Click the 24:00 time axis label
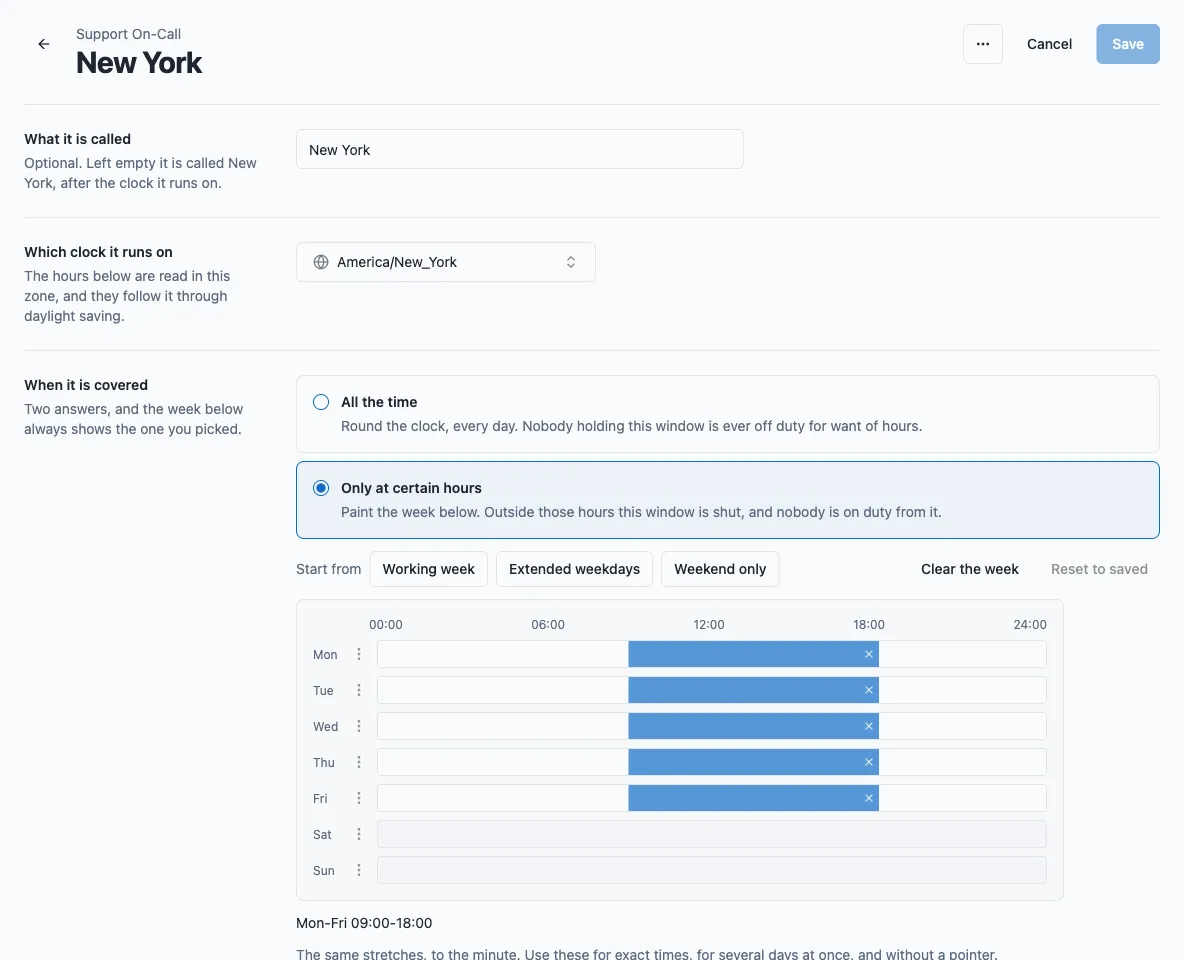 (1030, 625)
